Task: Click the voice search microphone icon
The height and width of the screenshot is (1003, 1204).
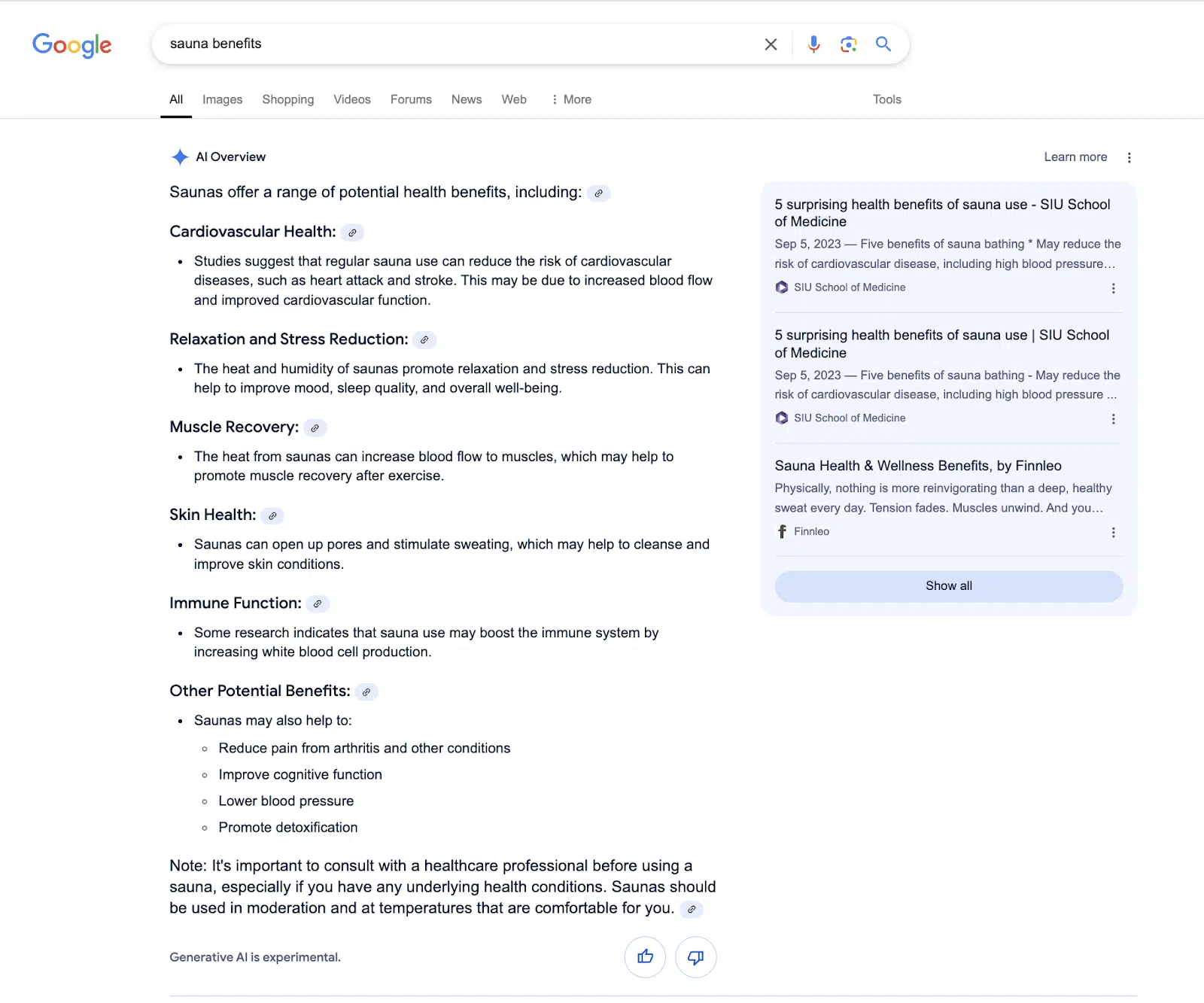Action: coord(813,44)
